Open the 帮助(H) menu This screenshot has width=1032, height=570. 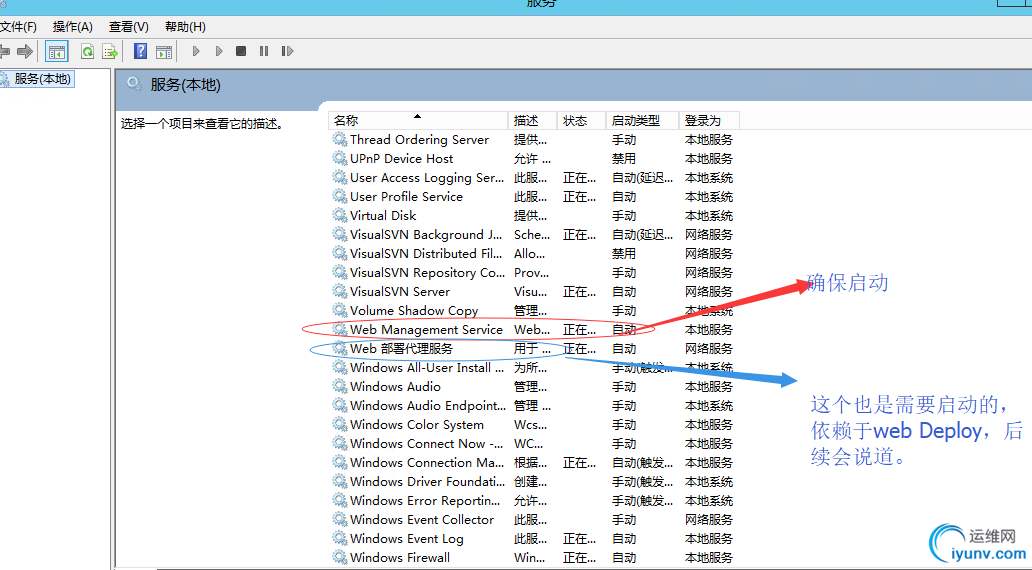185,27
